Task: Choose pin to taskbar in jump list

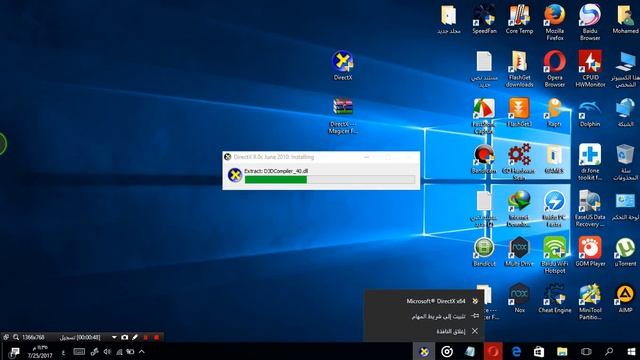Action: [x=424, y=316]
